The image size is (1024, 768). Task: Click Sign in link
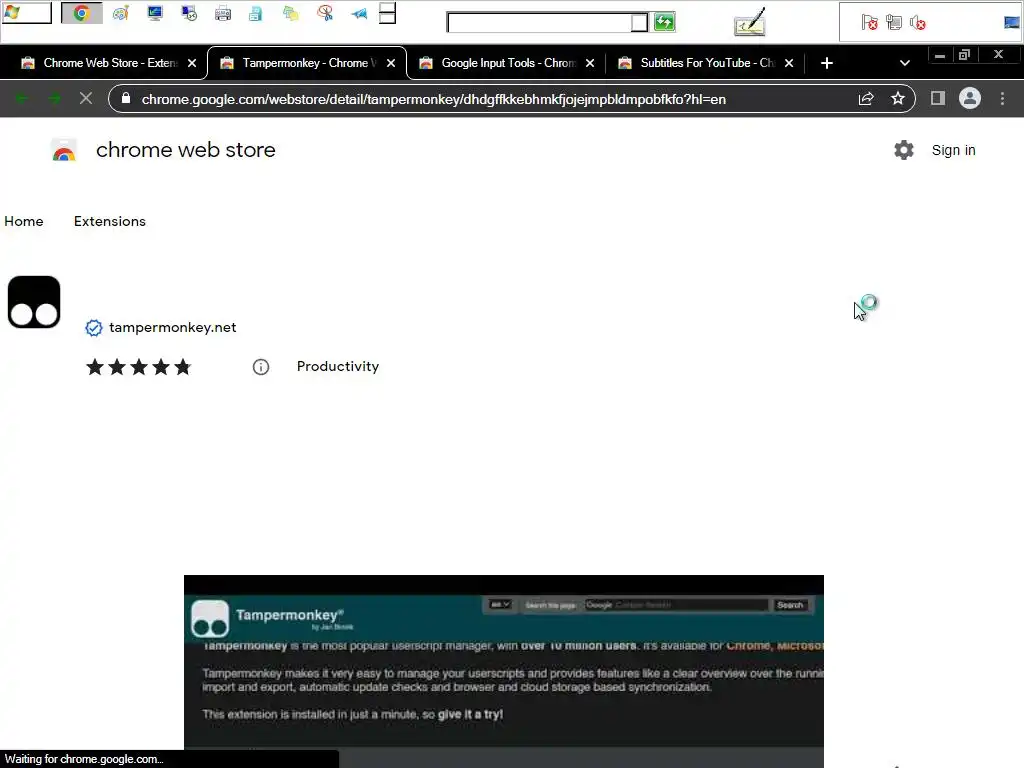pos(953,150)
